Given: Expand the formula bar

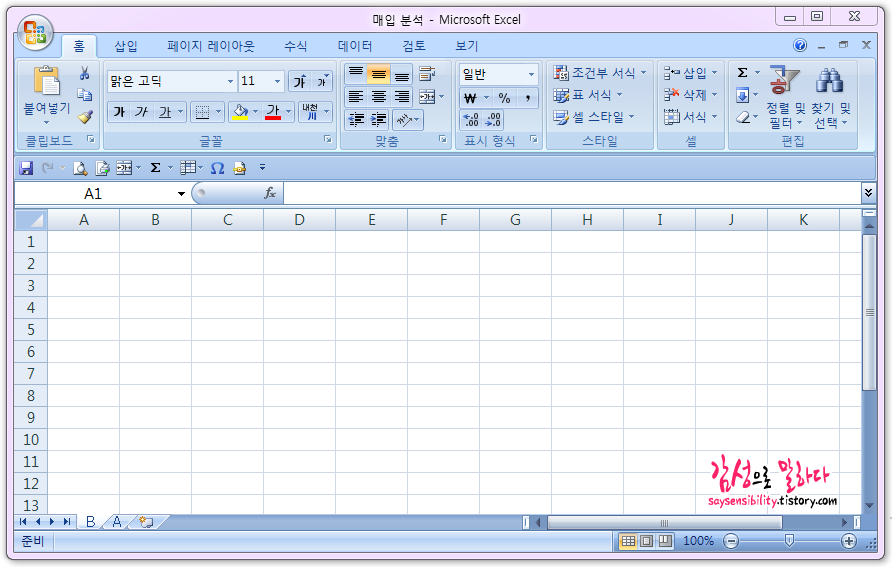Looking at the screenshot, I should click(x=868, y=193).
